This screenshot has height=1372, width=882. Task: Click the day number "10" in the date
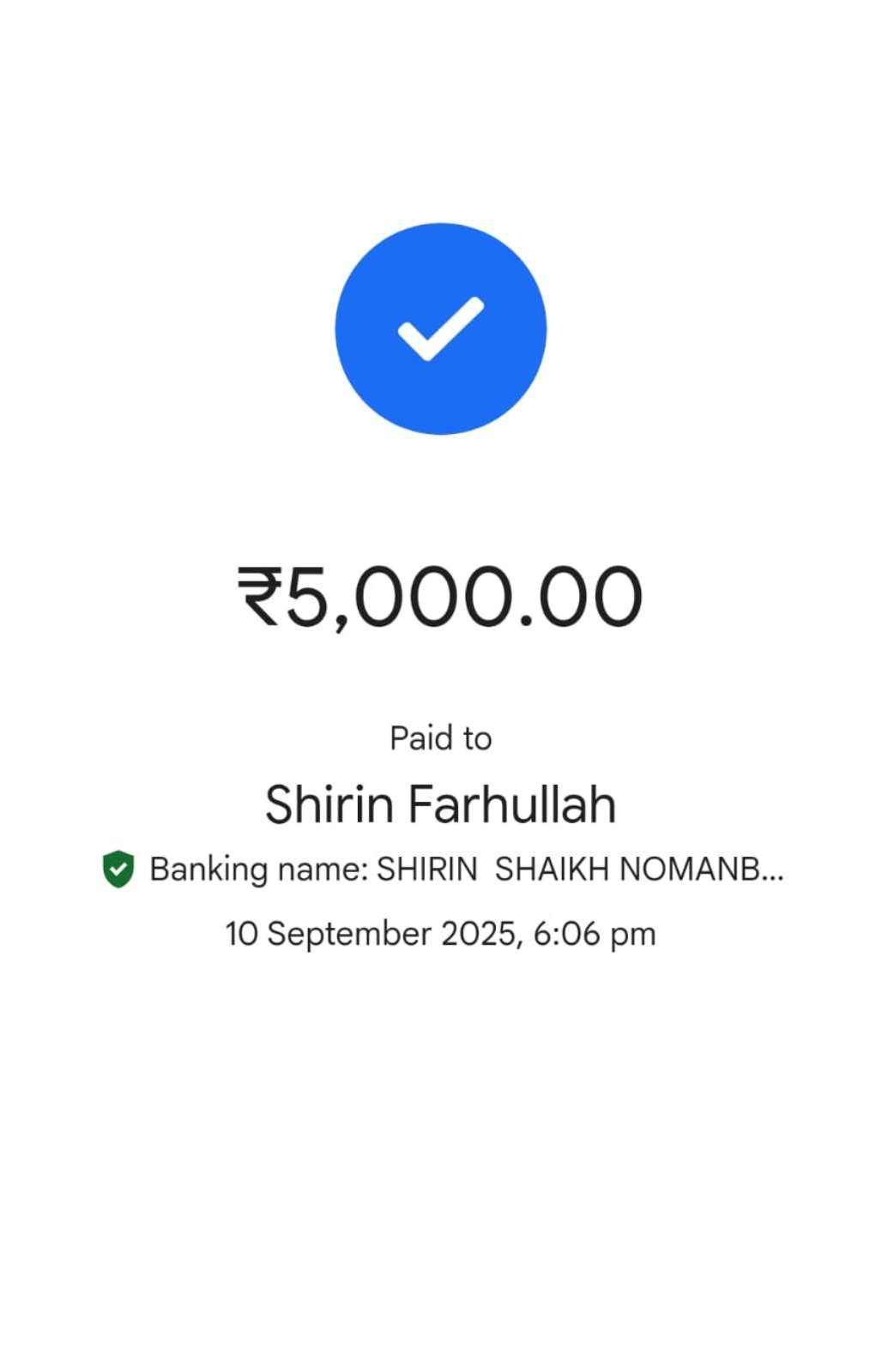241,934
